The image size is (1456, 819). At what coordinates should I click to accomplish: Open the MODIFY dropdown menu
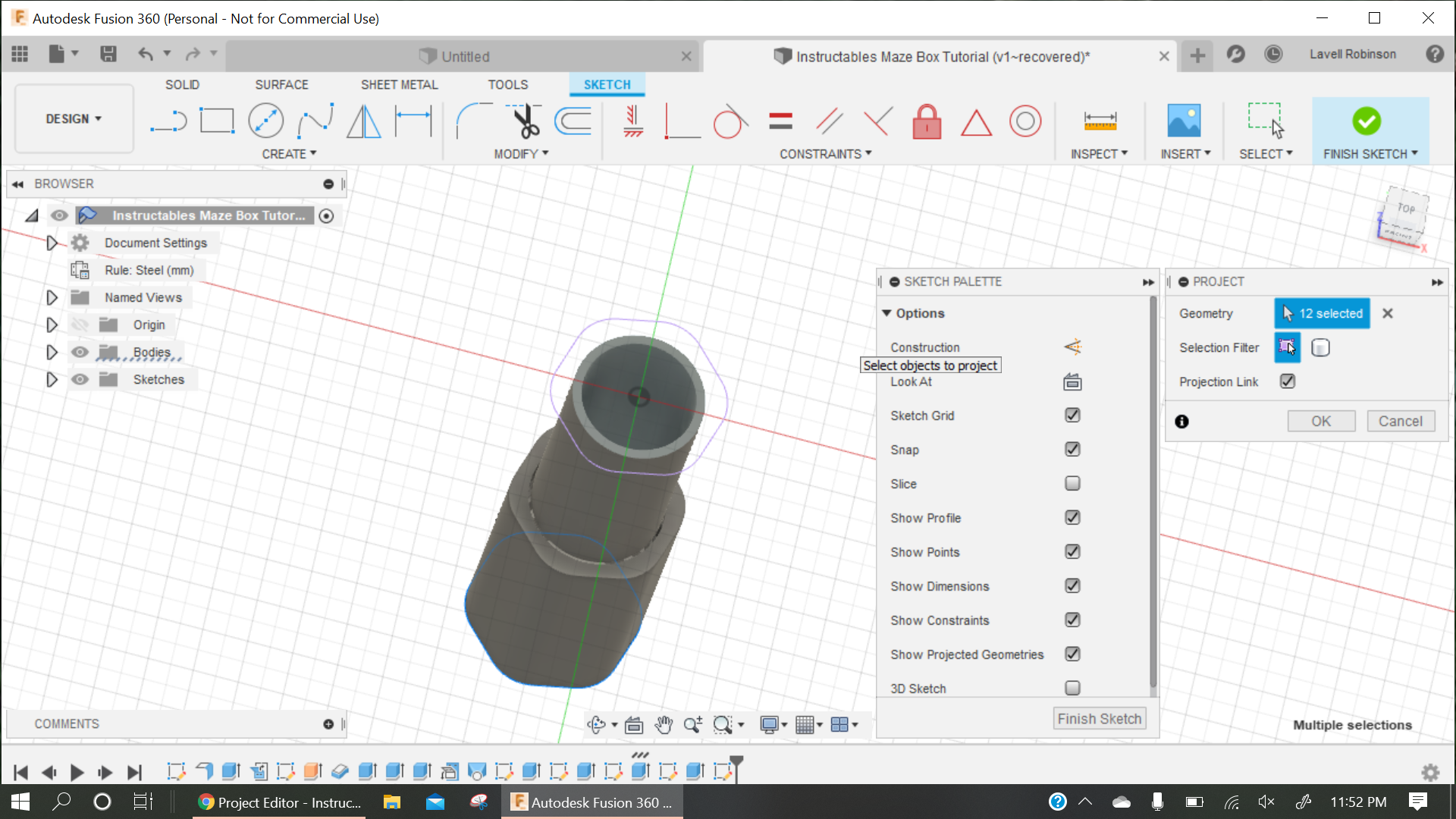(x=521, y=154)
